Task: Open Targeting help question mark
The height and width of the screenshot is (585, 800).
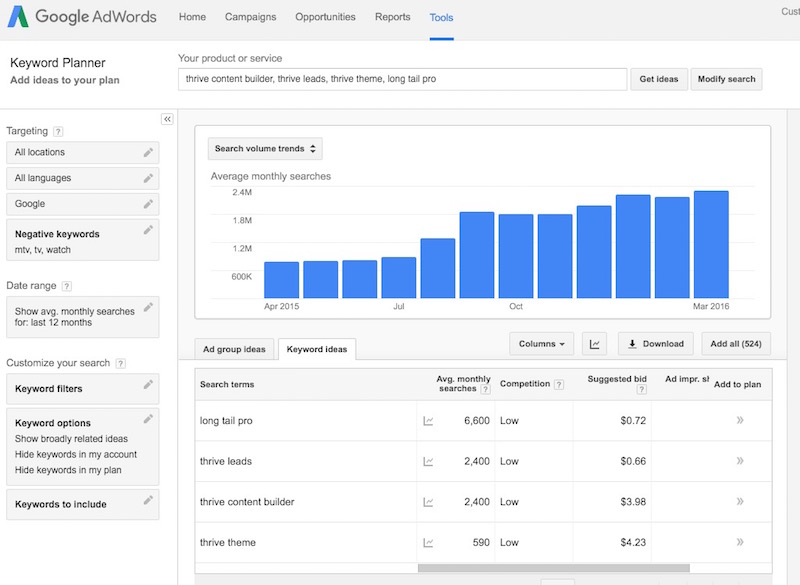Action: [x=58, y=132]
